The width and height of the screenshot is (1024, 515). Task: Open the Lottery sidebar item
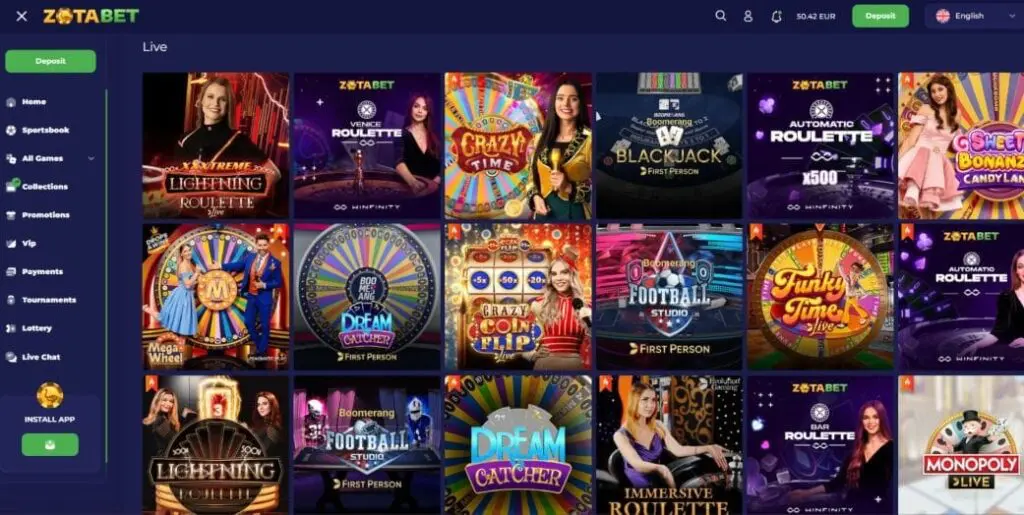point(37,328)
